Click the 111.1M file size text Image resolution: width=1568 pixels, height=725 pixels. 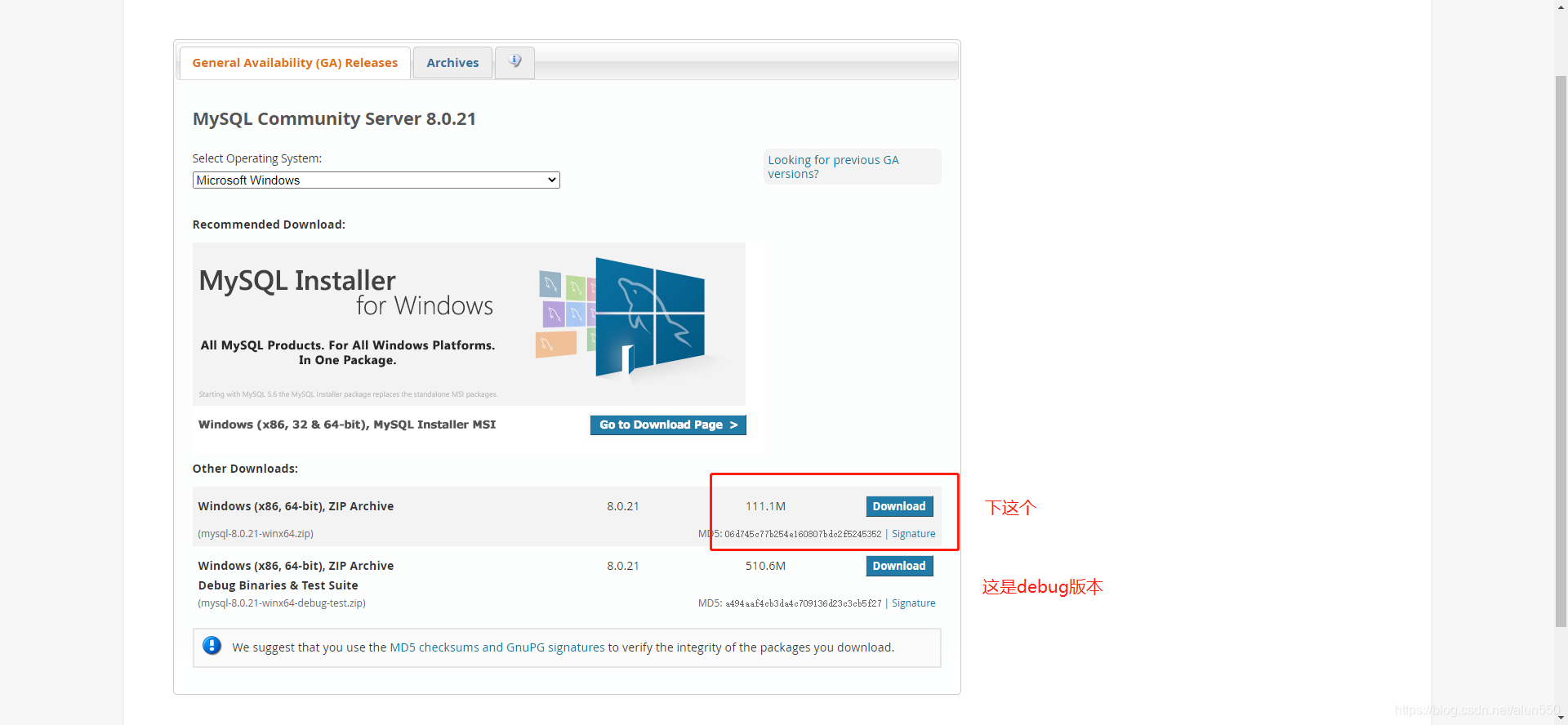[x=765, y=506]
